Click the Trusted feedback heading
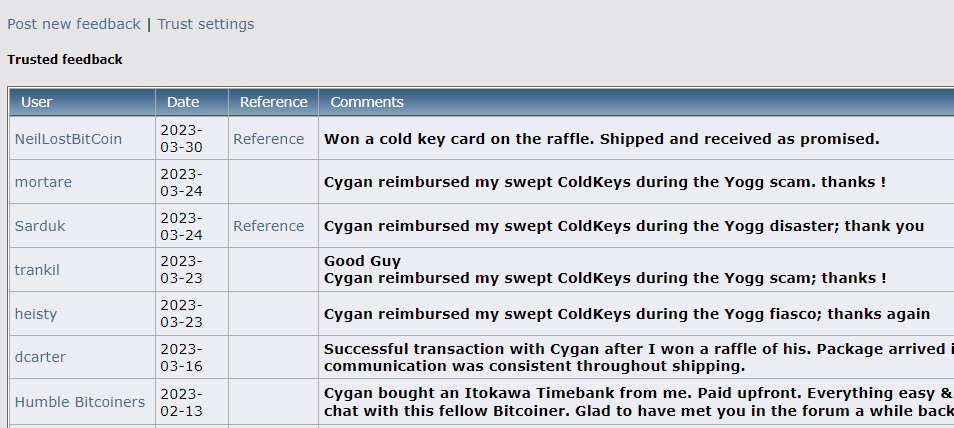 pos(64,60)
